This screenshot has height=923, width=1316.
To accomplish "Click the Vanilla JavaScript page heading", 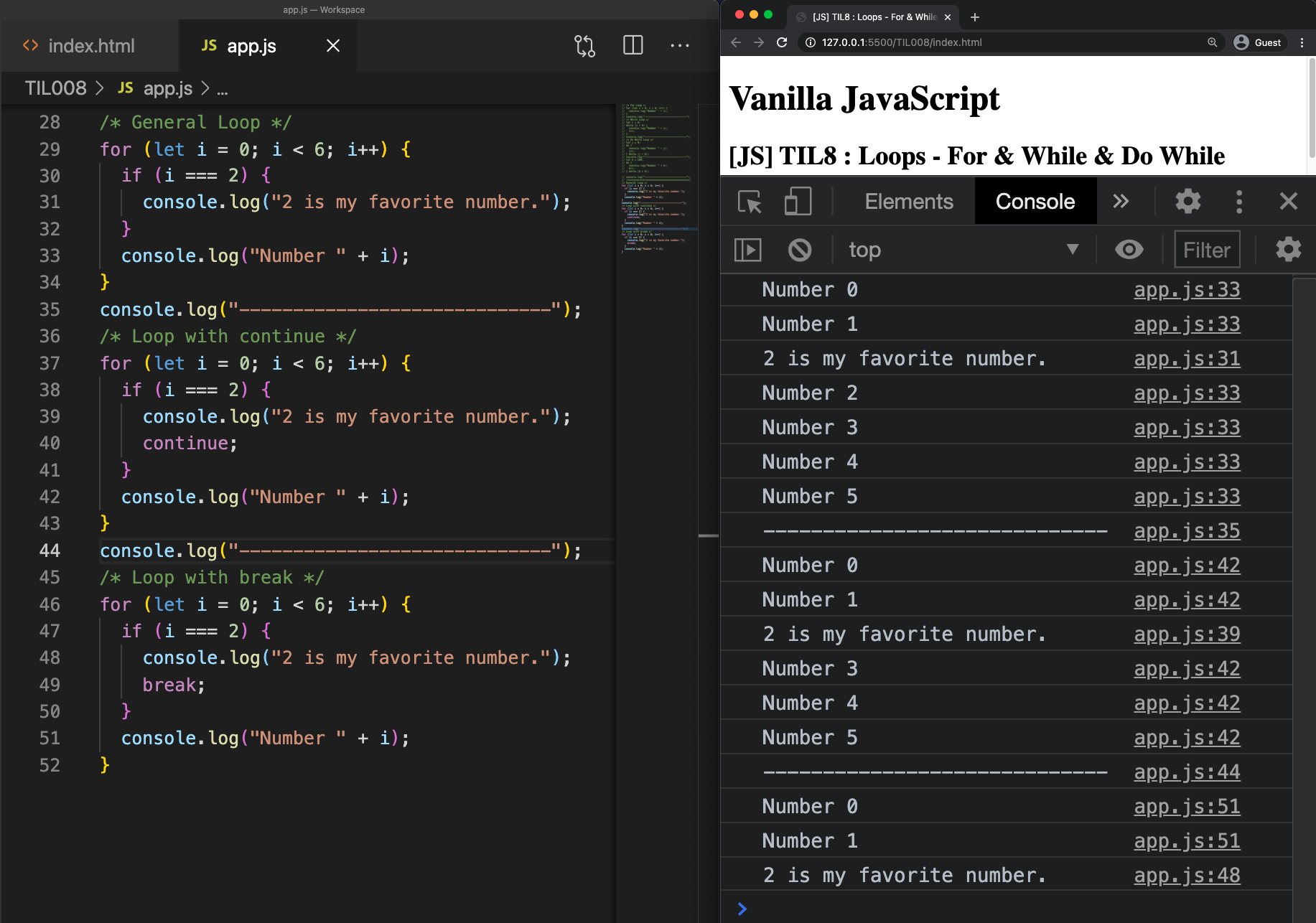I will pos(864,99).
